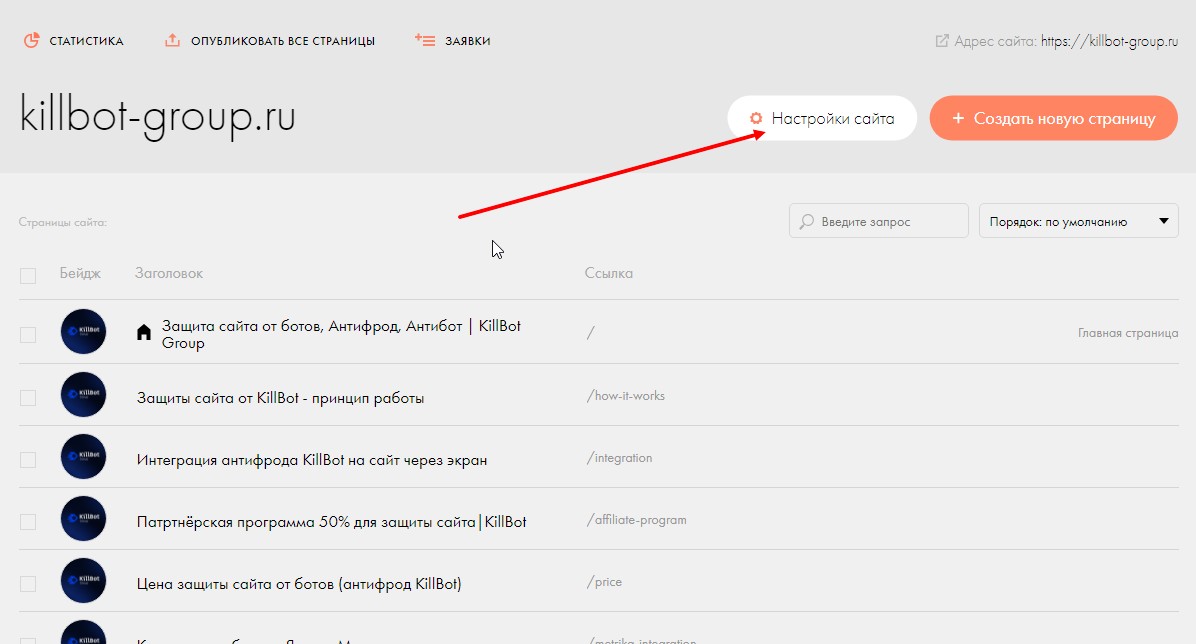Click the /integration link text
Image resolution: width=1196 pixels, height=644 pixels.
[619, 458]
